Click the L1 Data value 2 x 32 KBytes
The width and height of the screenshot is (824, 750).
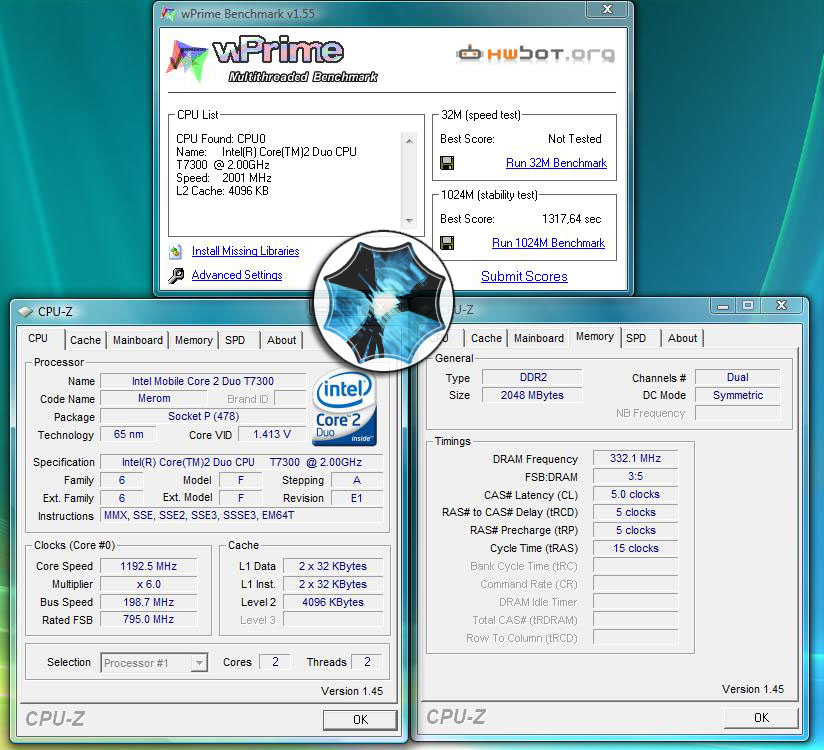[x=333, y=566]
